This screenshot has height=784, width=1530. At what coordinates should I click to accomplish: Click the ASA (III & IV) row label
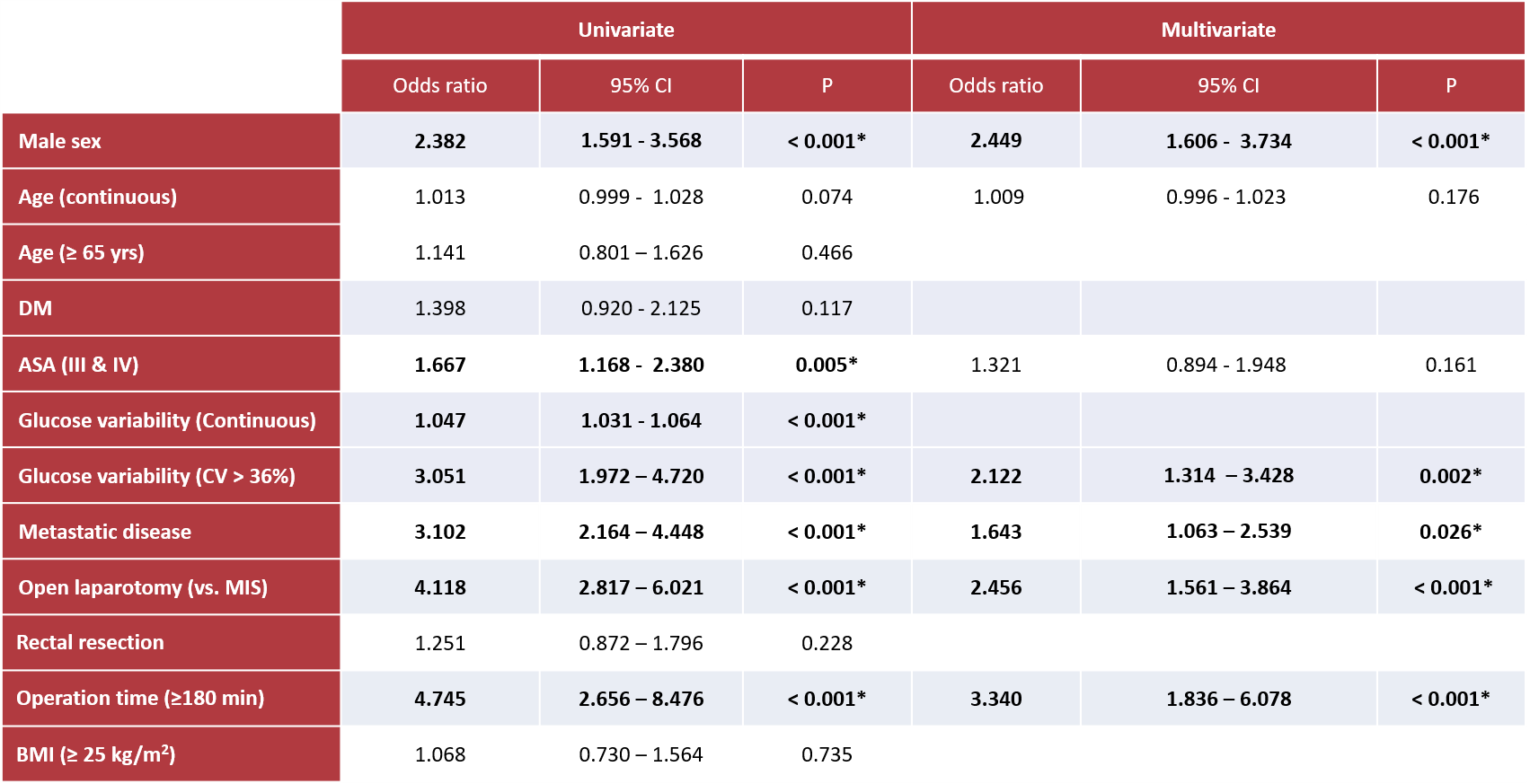pos(79,365)
